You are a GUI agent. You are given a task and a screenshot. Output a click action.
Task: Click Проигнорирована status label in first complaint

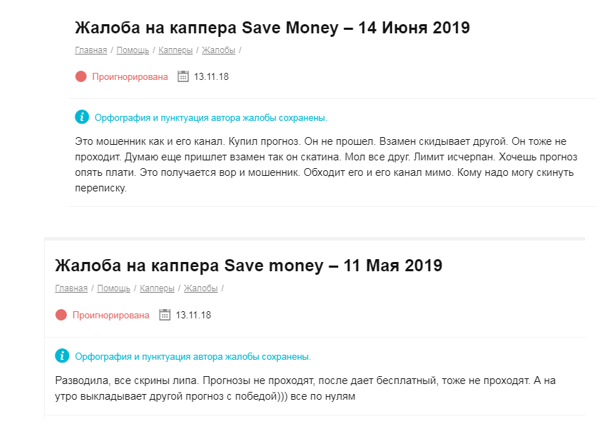pyautogui.click(x=130, y=77)
